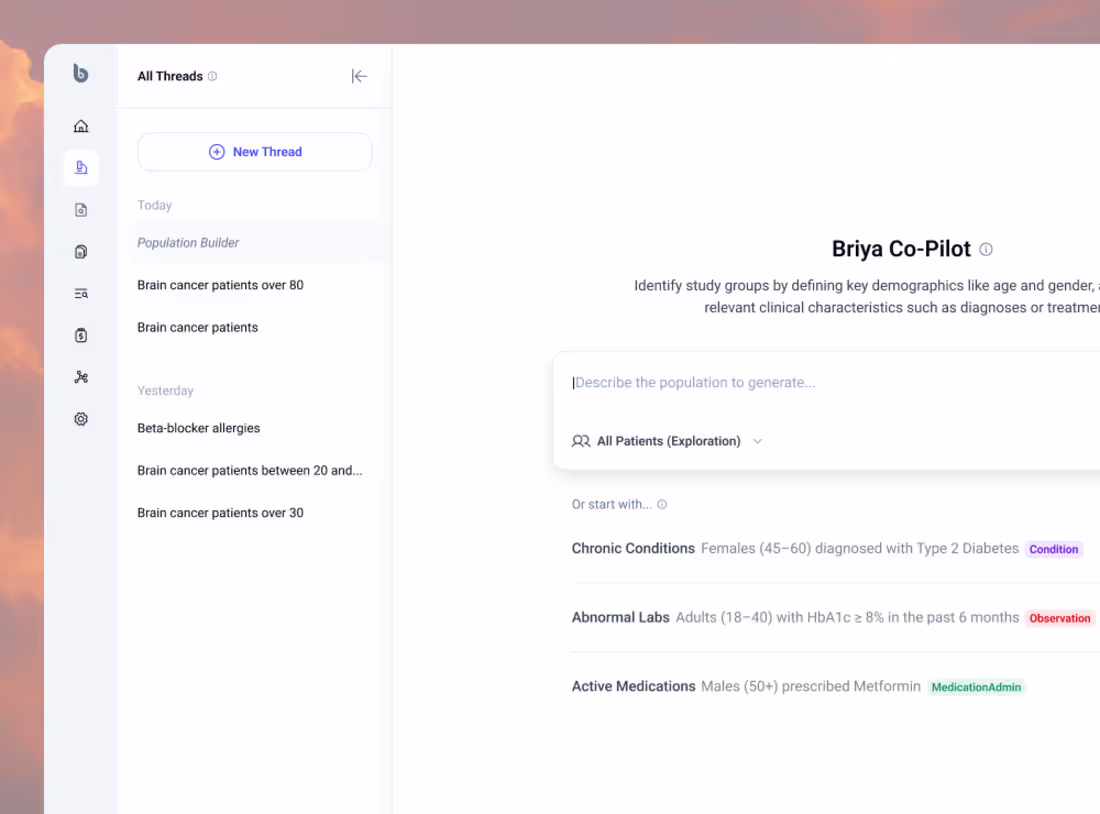
Task: Open the All Patients (Exploration) dropdown
Action: (667, 441)
